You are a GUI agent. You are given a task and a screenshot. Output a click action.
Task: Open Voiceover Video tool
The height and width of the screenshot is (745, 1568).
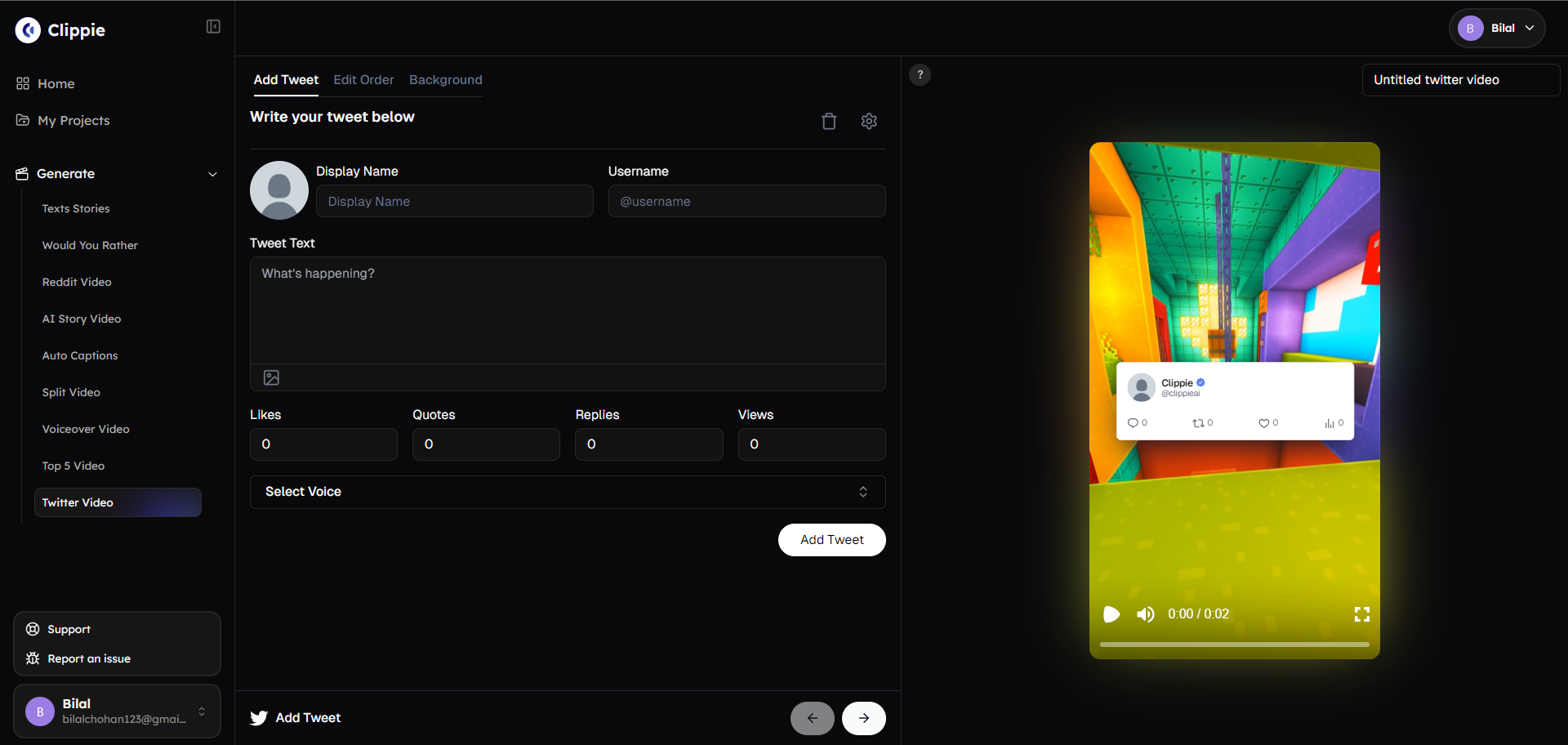86,429
